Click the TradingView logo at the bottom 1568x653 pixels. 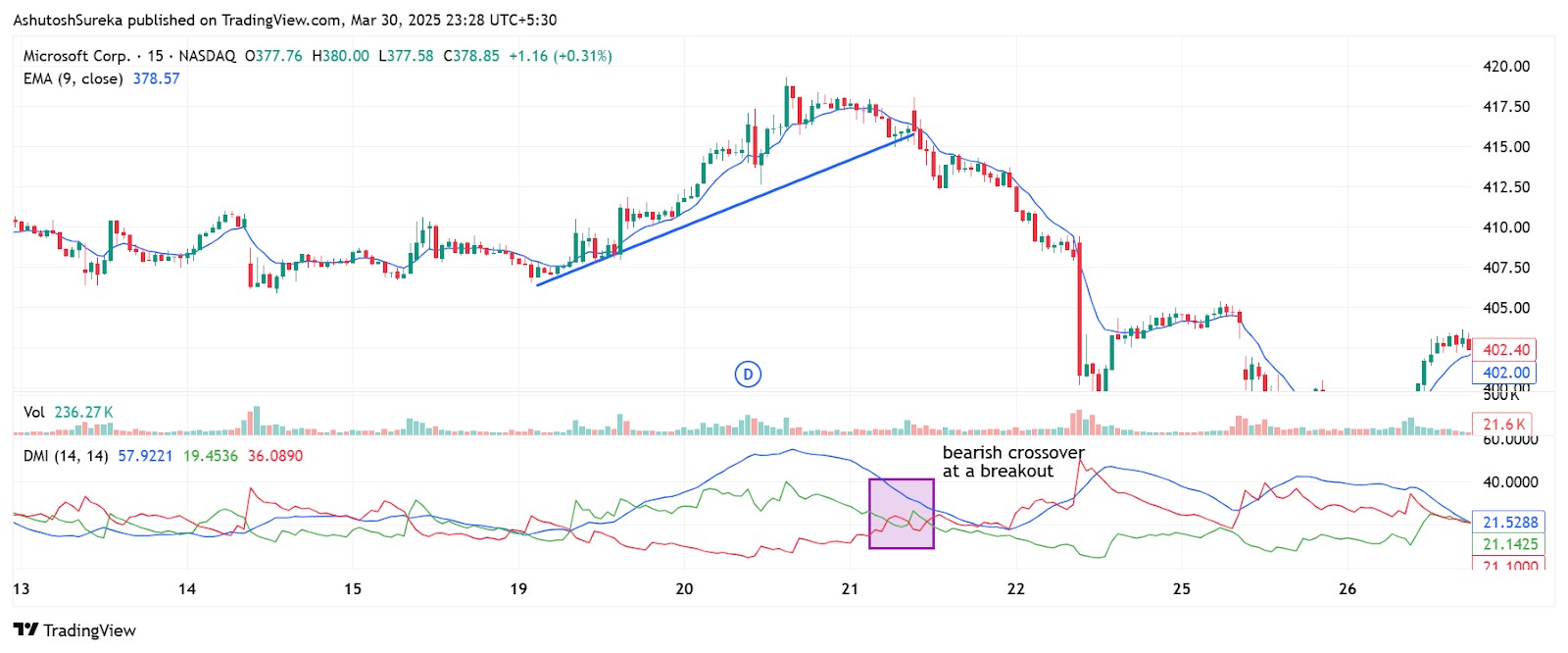point(74,629)
